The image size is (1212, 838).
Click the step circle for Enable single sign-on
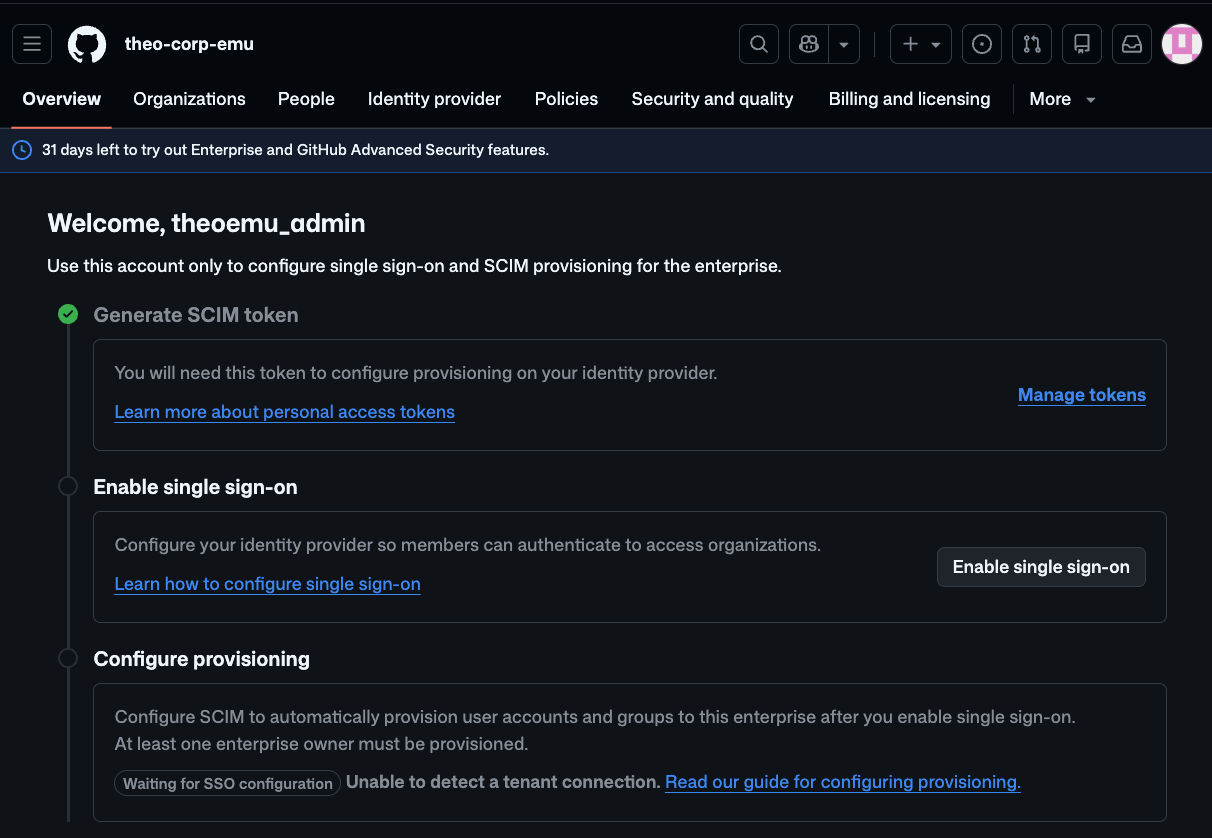pos(68,487)
